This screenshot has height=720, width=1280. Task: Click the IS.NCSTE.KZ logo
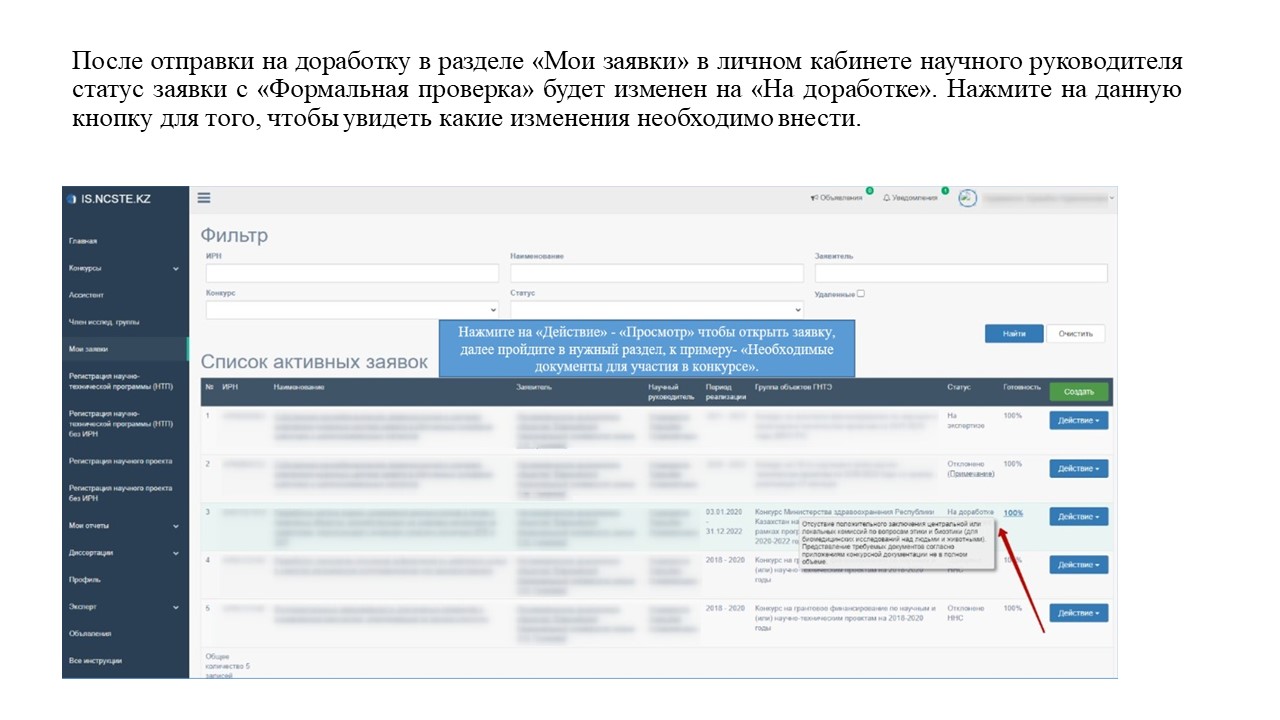click(108, 199)
